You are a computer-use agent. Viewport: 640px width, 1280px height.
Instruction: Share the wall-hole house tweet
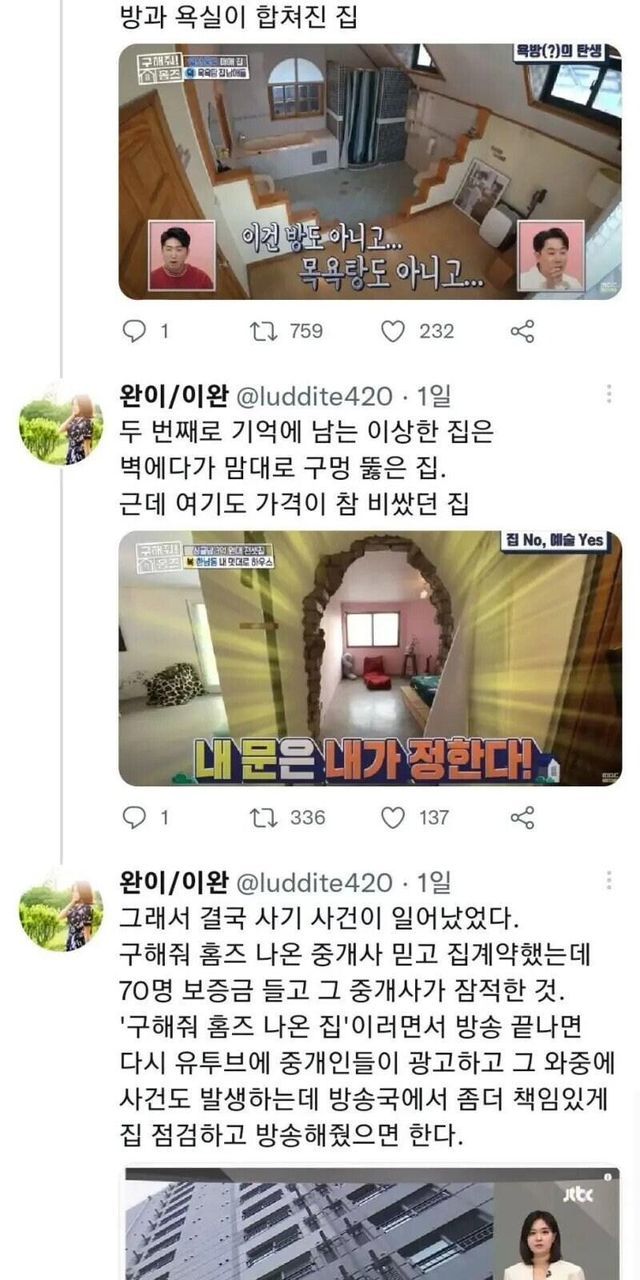pyautogui.click(x=522, y=817)
